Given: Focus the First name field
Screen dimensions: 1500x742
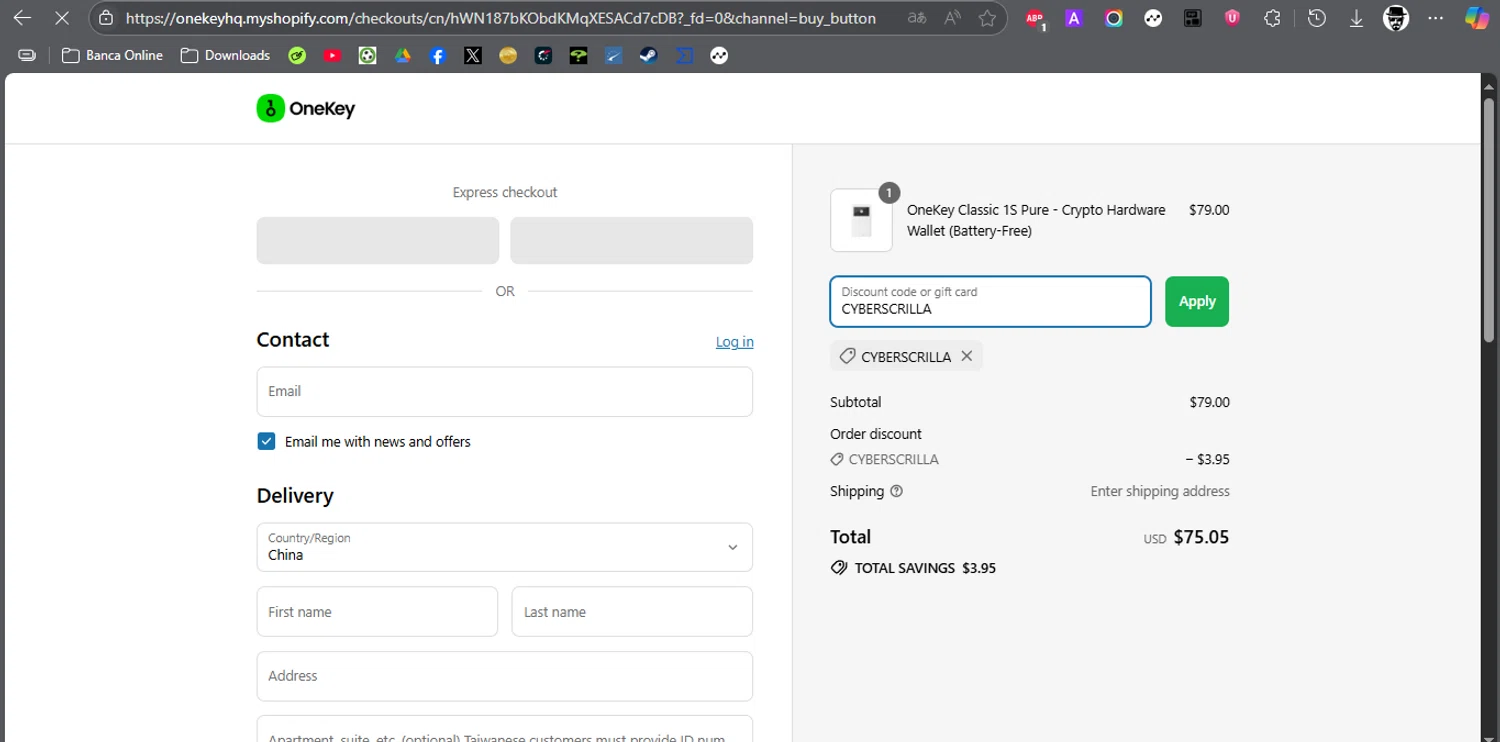Looking at the screenshot, I should coord(377,611).
